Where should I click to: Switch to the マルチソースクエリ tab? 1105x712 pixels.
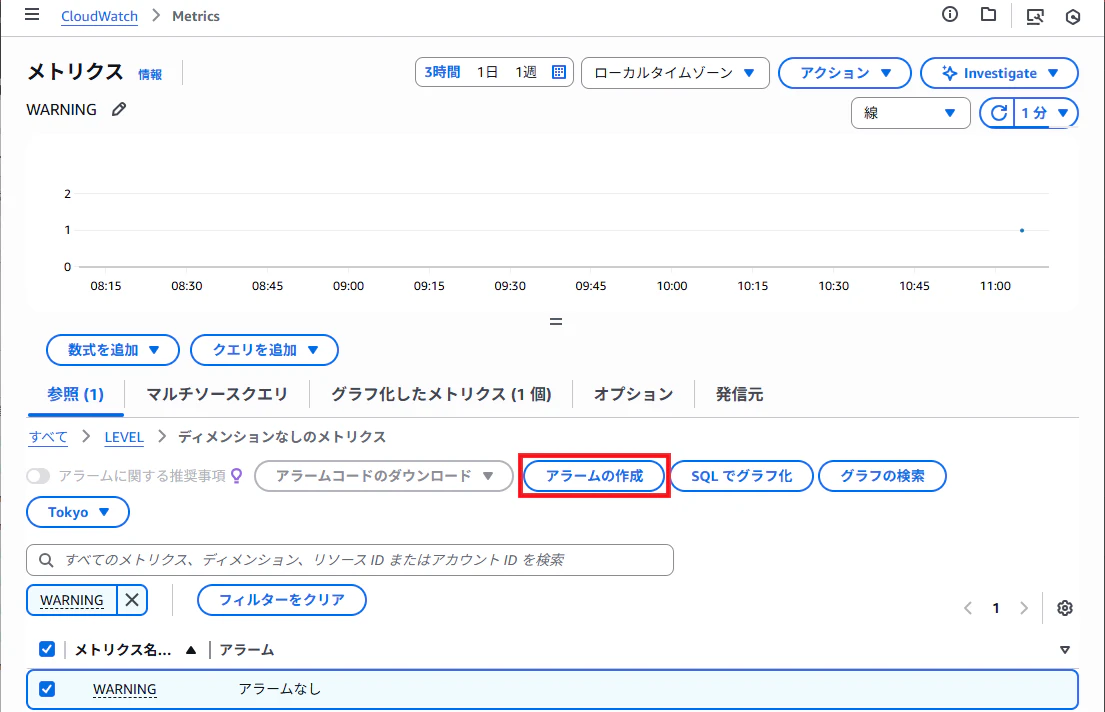(217, 394)
